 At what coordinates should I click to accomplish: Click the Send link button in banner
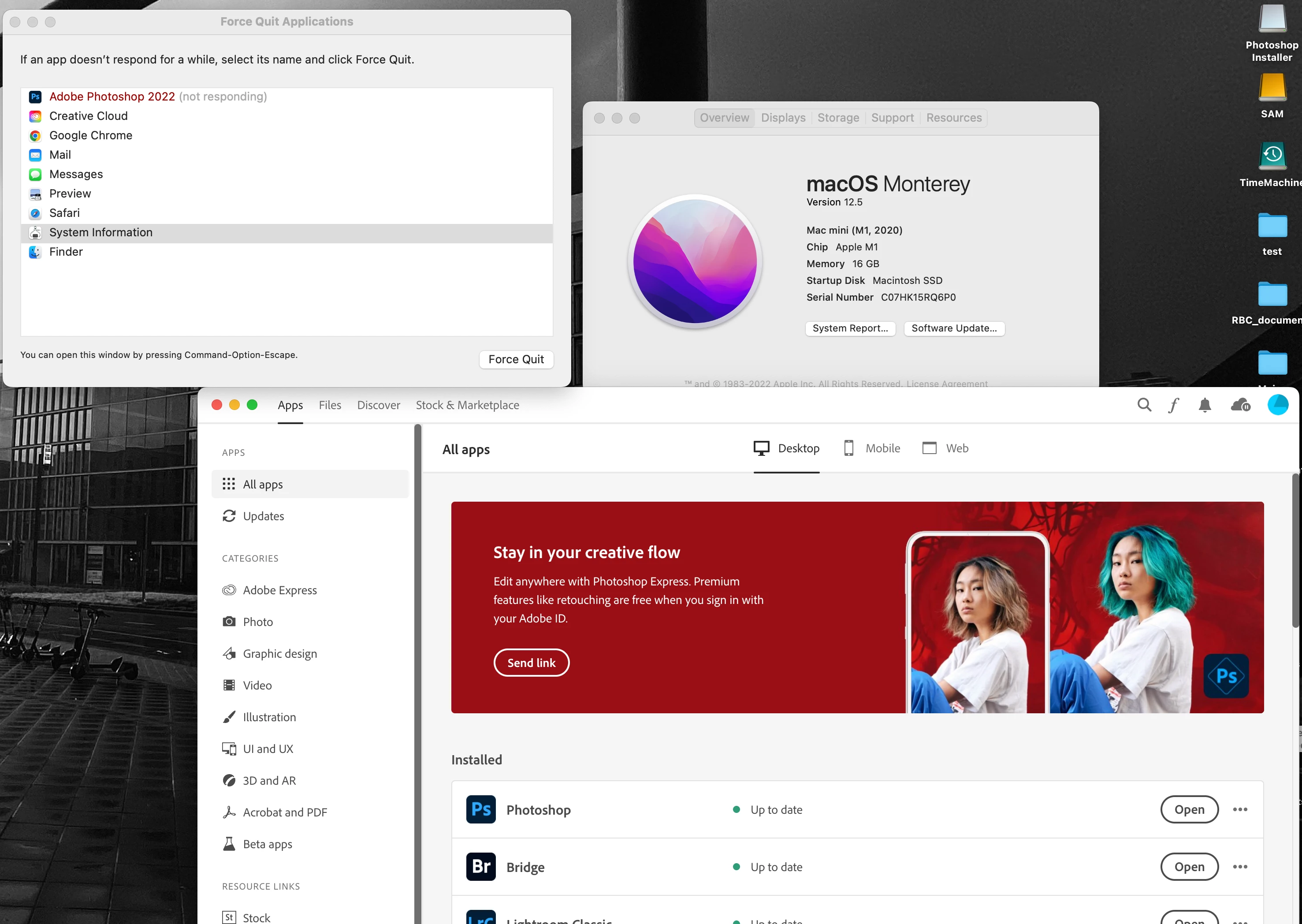(x=531, y=663)
